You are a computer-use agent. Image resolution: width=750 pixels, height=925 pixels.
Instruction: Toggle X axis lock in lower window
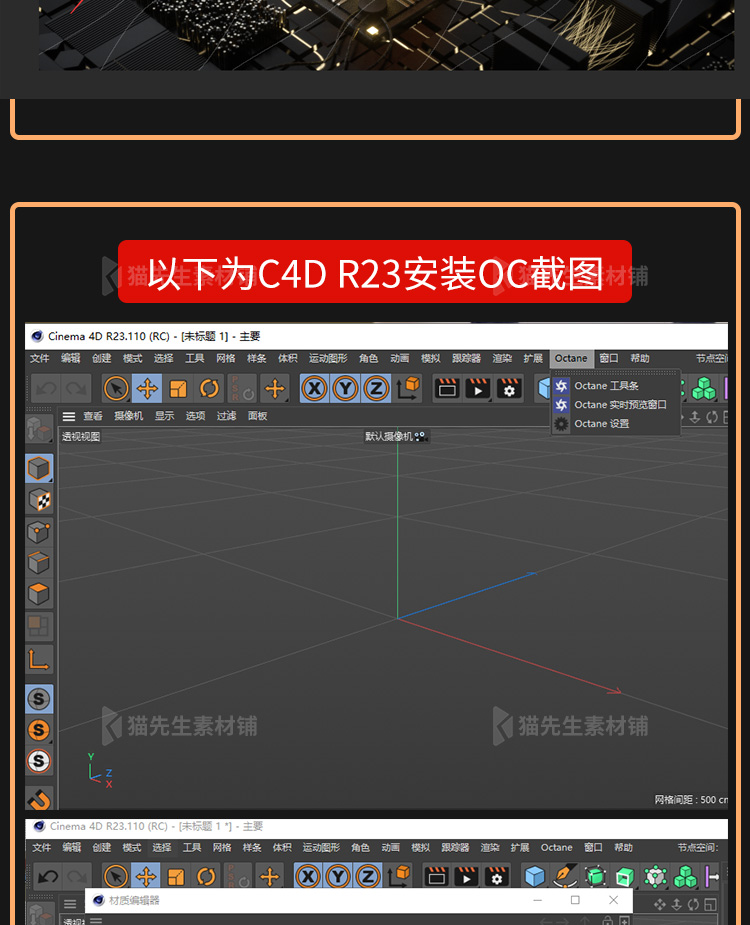pos(308,877)
